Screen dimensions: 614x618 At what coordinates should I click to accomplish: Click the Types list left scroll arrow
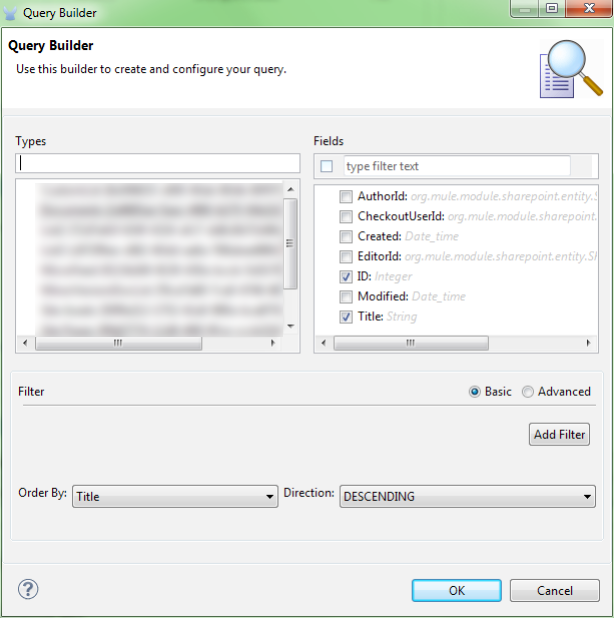25,343
